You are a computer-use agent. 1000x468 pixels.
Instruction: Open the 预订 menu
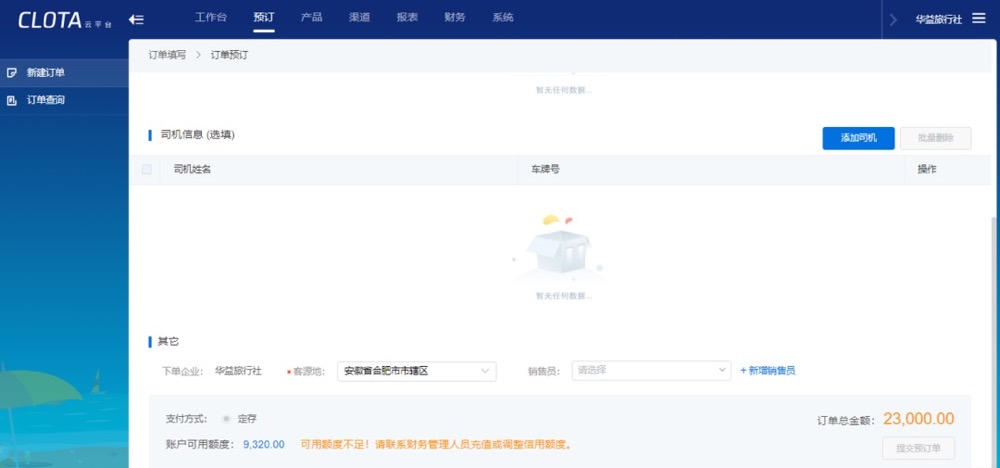coord(263,17)
